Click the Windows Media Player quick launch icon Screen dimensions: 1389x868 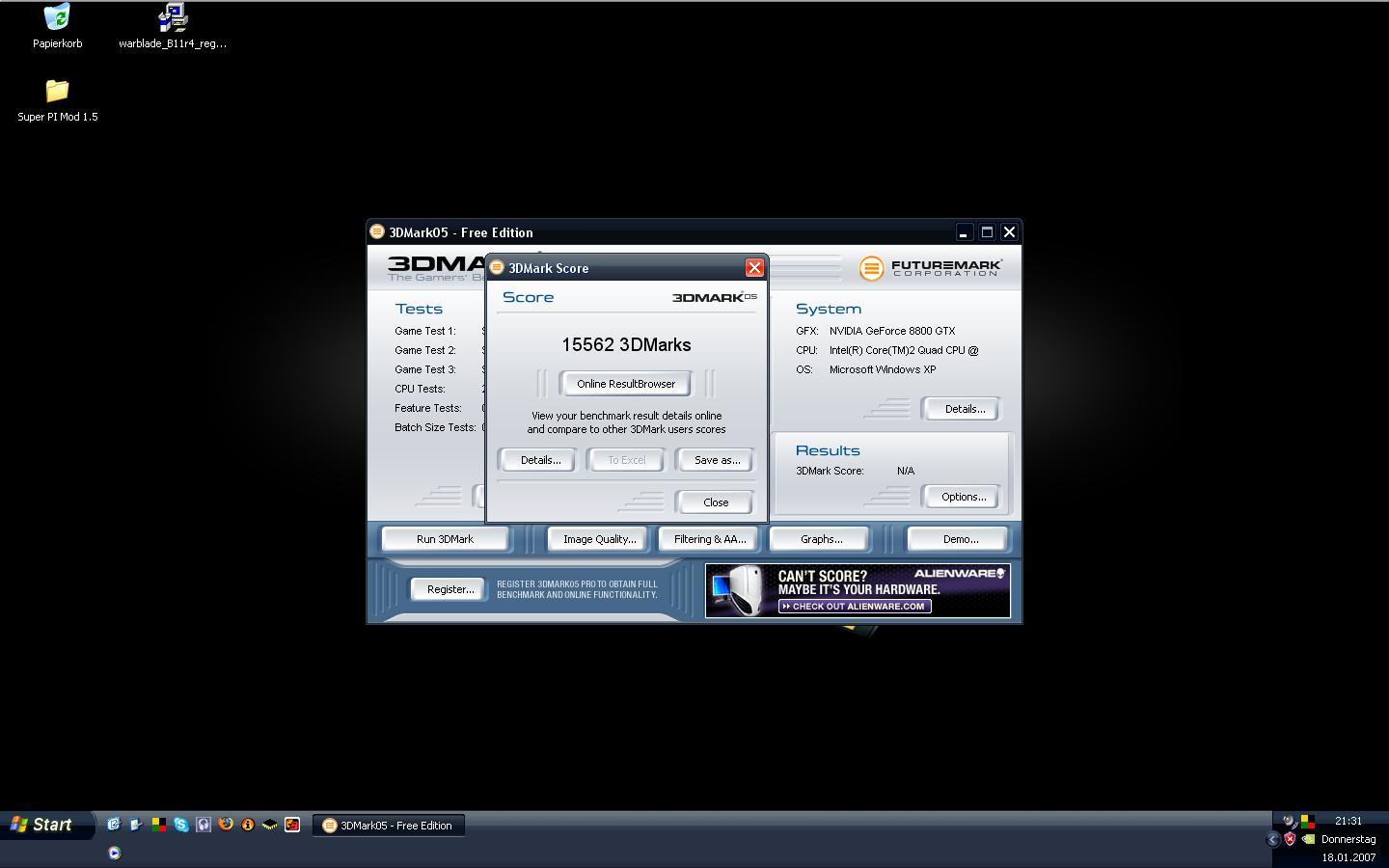pyautogui.click(x=114, y=853)
